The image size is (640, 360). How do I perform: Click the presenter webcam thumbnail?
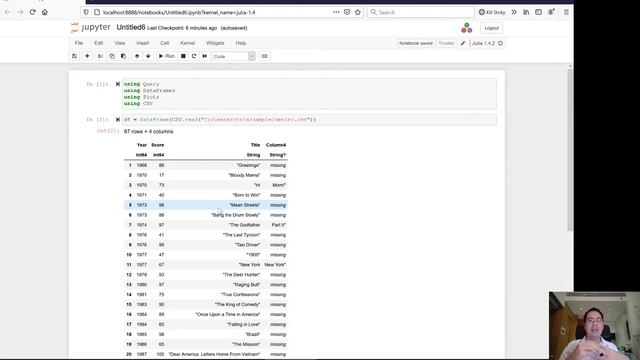pyautogui.click(x=594, y=326)
